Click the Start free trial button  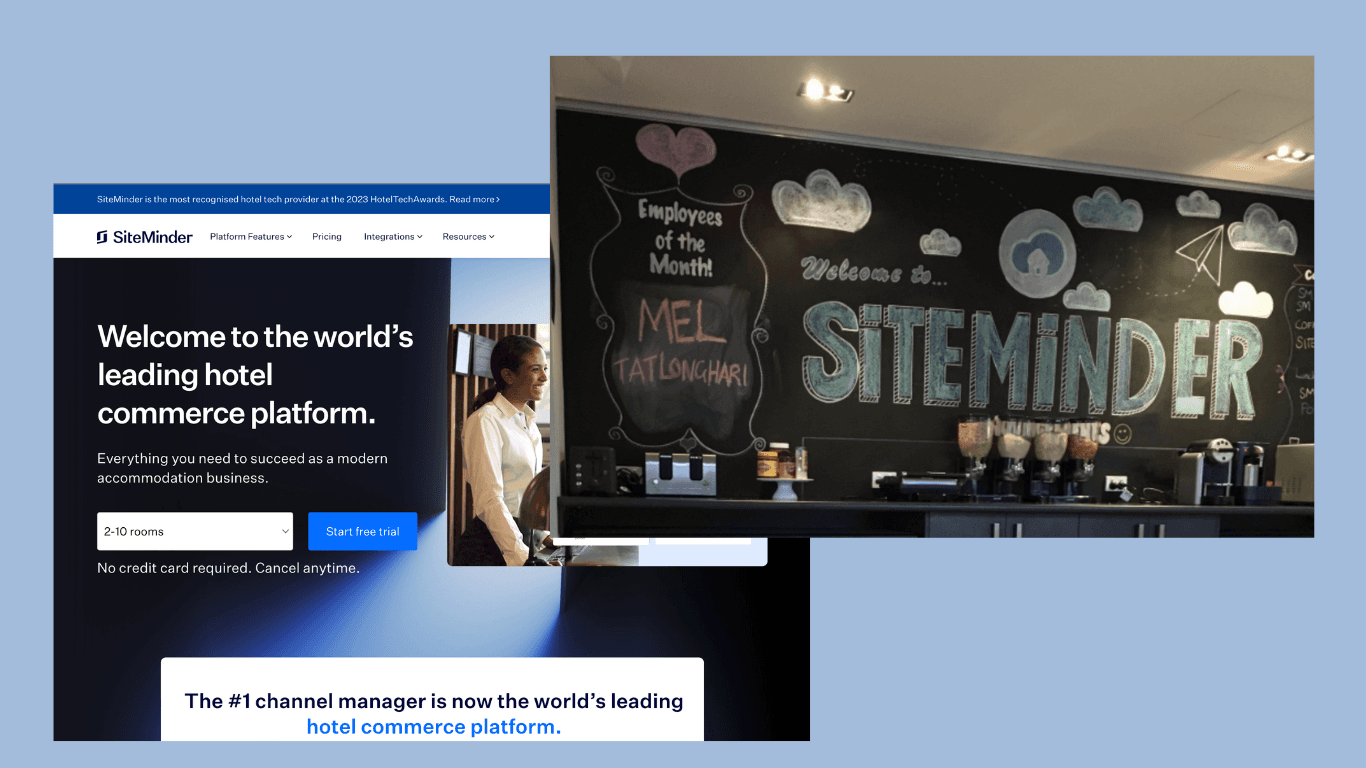point(363,531)
